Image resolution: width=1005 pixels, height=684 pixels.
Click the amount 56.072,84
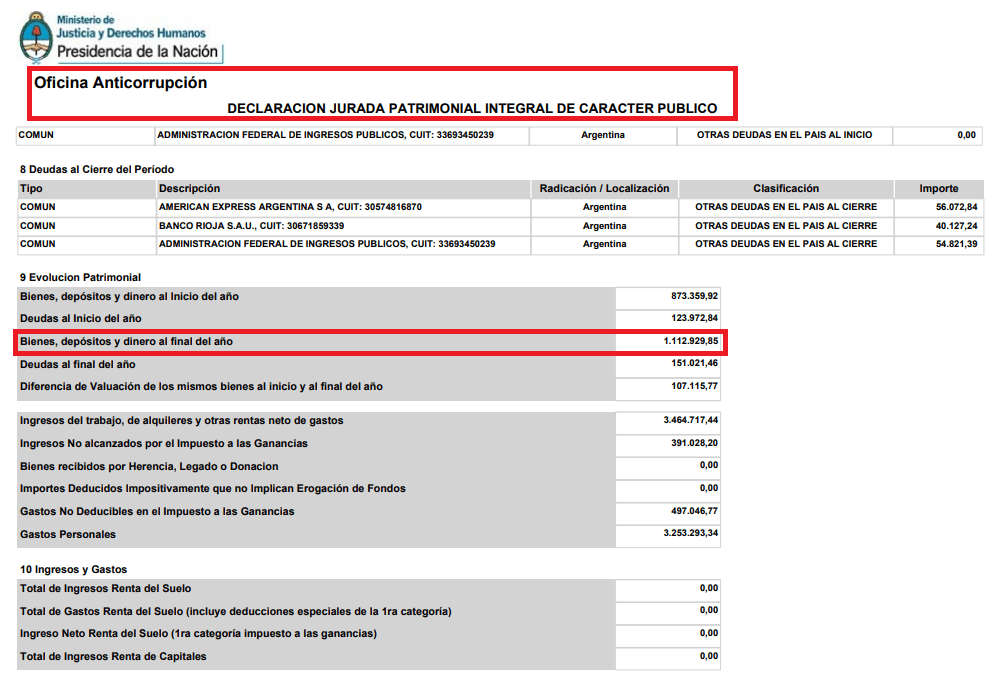coord(956,207)
